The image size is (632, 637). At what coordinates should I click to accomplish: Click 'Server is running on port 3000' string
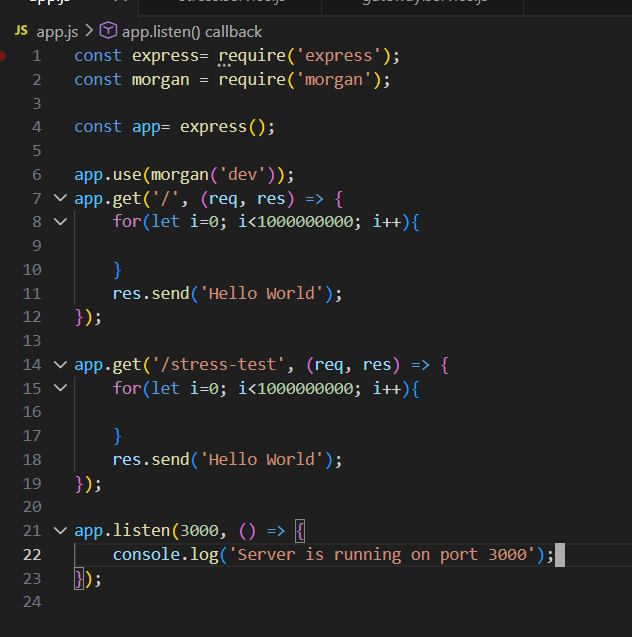[382, 555]
